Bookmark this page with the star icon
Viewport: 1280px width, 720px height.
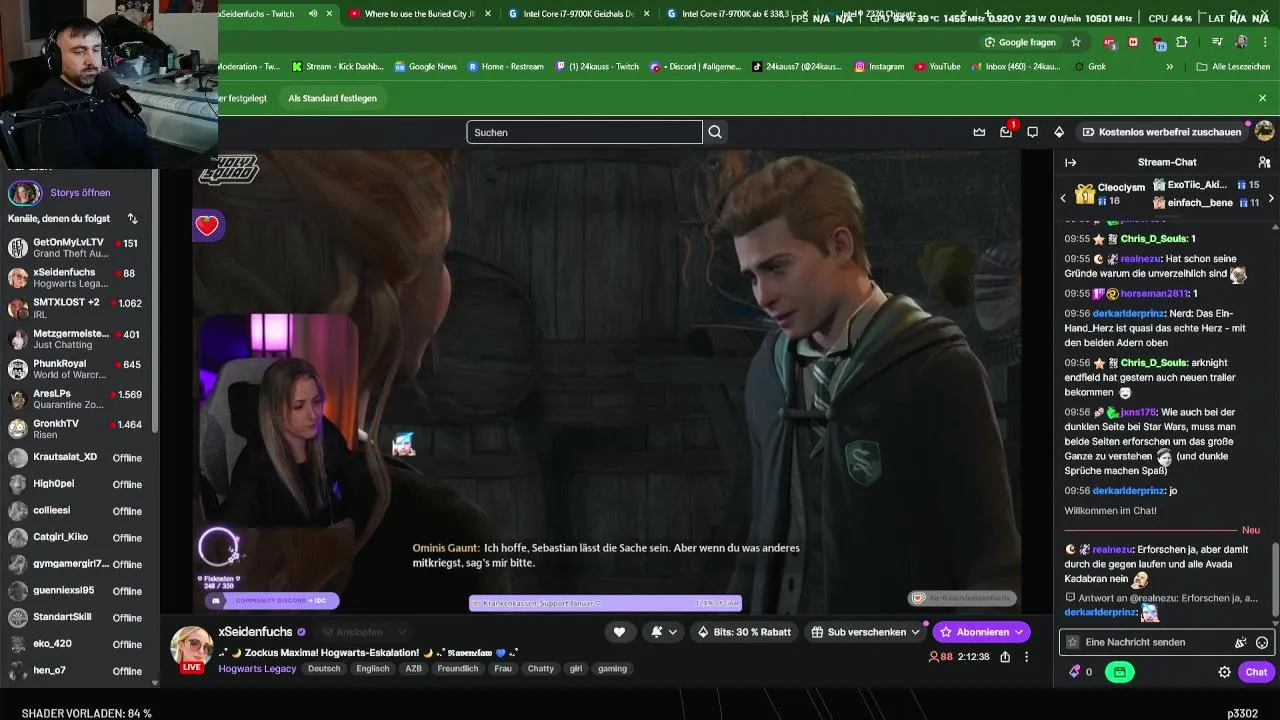coord(1076,42)
